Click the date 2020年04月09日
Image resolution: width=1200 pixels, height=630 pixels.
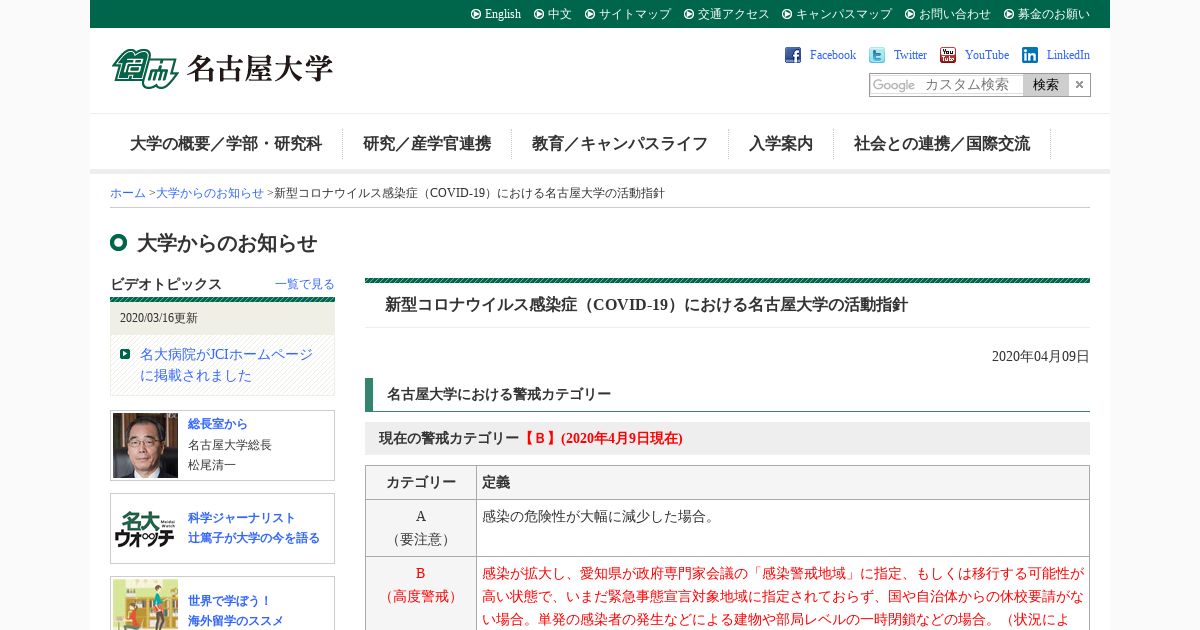point(1041,356)
